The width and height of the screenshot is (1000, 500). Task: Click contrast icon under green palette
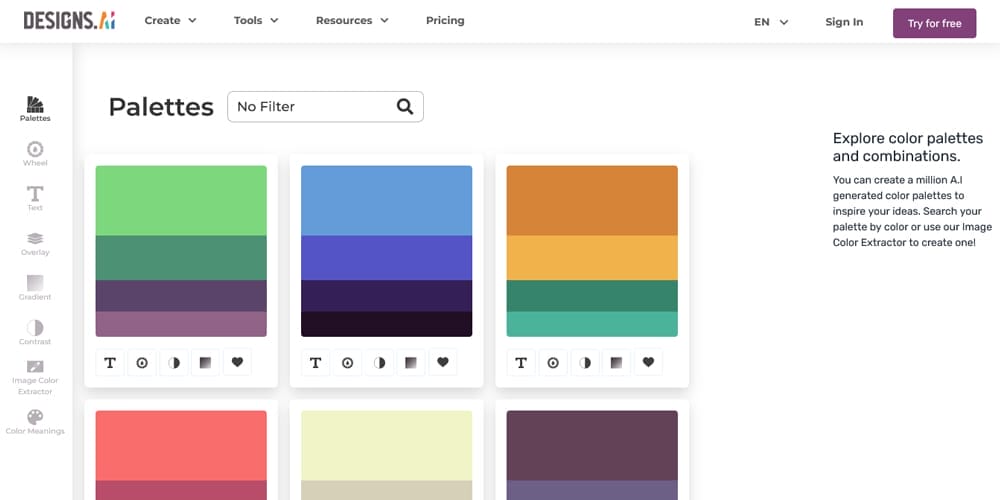pos(173,362)
